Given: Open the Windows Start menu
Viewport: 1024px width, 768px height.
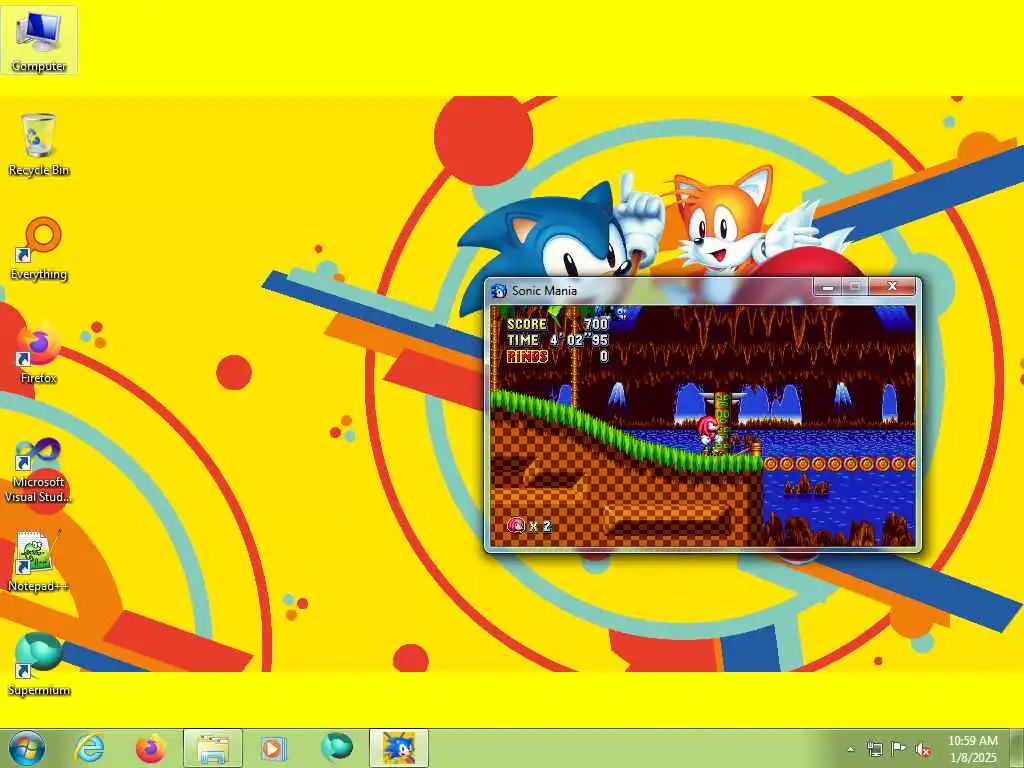Looking at the screenshot, I should (27, 748).
